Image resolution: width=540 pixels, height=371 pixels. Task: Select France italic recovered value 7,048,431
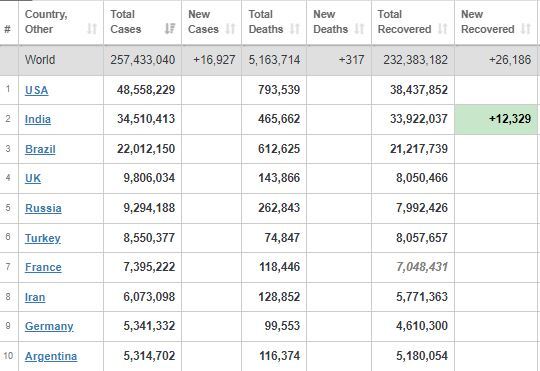(422, 267)
